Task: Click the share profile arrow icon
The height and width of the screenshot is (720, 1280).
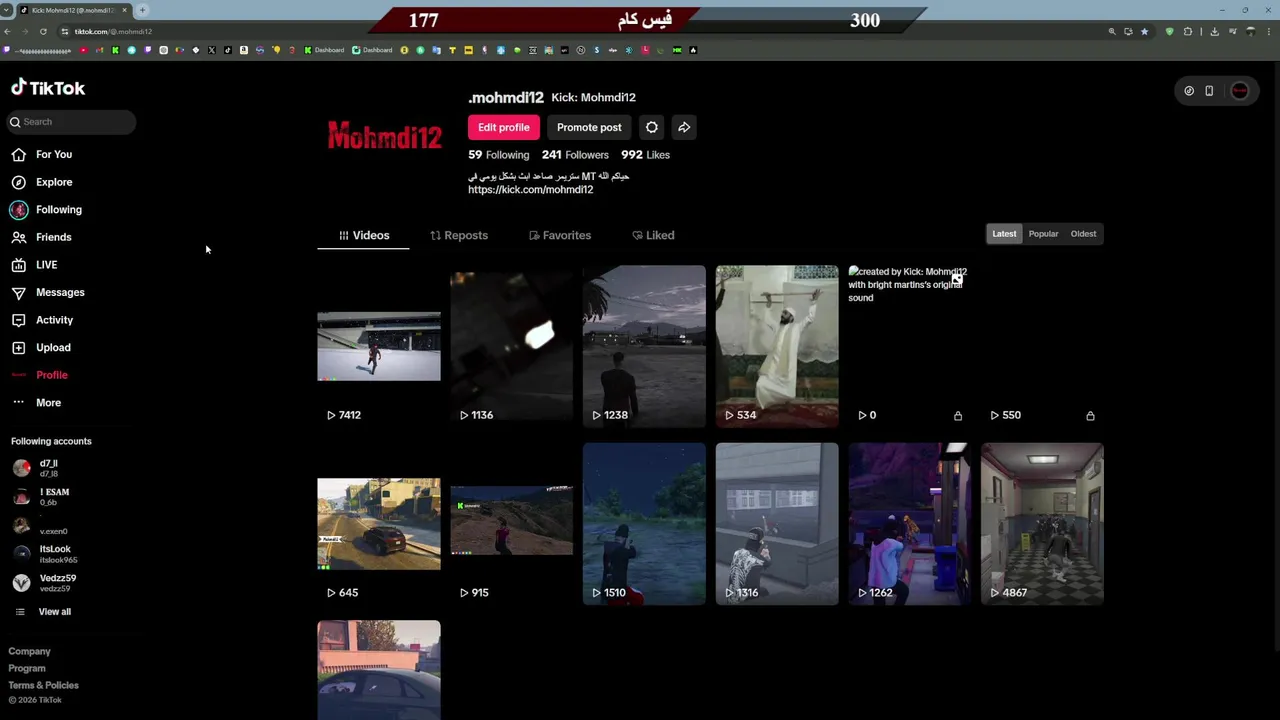Action: pos(684,127)
